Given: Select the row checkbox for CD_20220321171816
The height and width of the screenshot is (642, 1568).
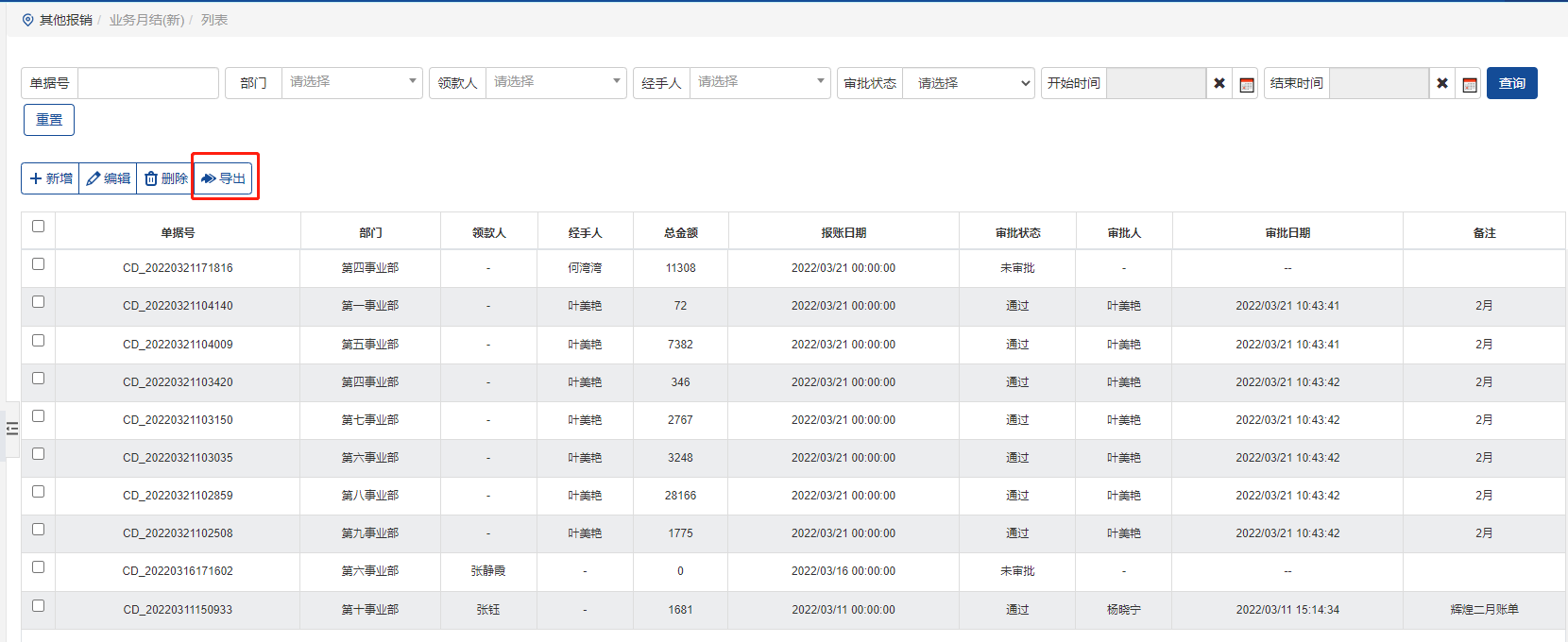Looking at the screenshot, I should pyautogui.click(x=39, y=264).
